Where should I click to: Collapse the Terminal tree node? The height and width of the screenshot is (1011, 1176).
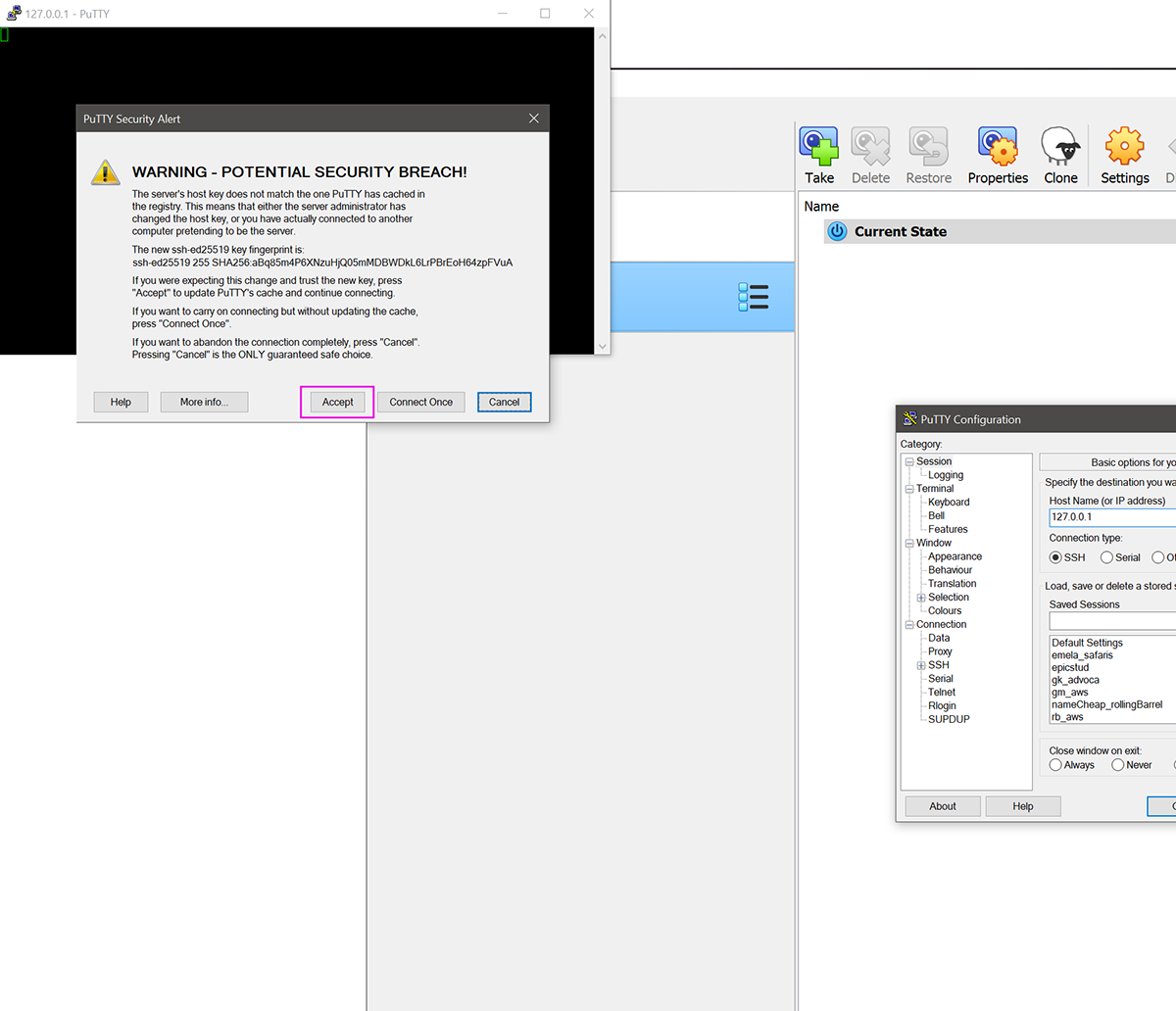pyautogui.click(x=909, y=489)
